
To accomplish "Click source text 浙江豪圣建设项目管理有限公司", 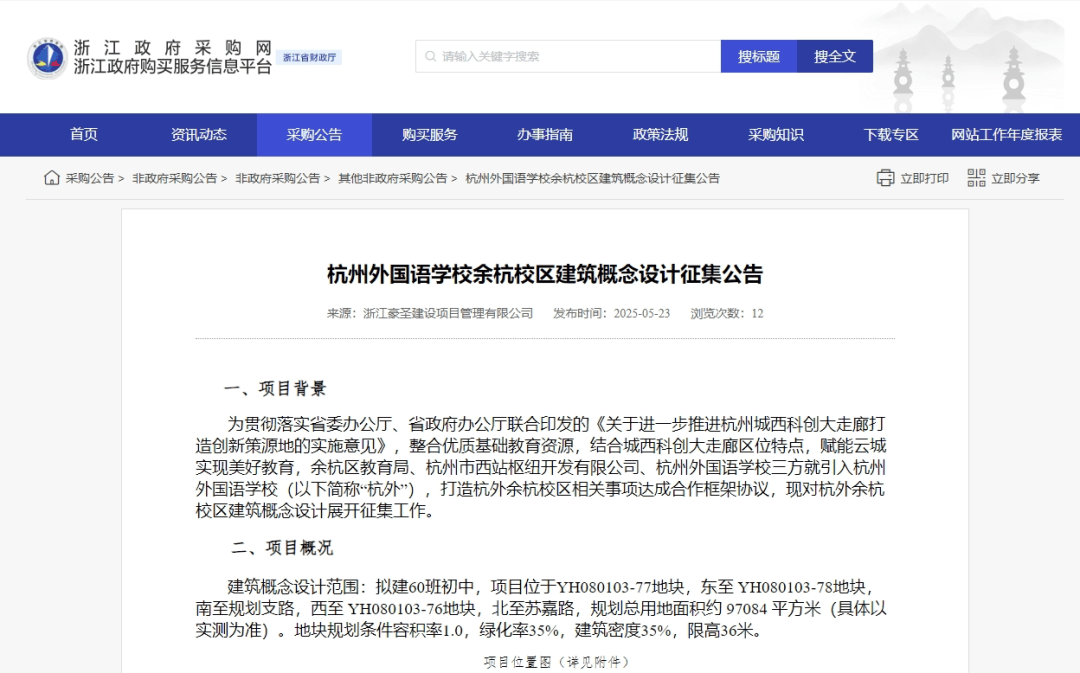I will pos(448,313).
